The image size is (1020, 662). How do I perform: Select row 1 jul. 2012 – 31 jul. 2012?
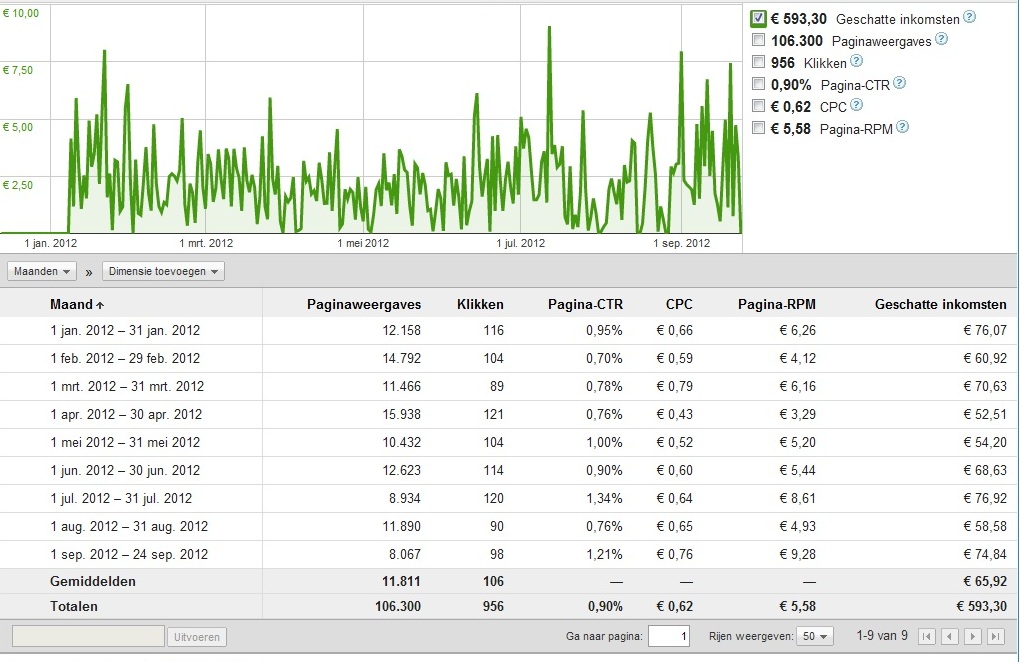(x=509, y=498)
